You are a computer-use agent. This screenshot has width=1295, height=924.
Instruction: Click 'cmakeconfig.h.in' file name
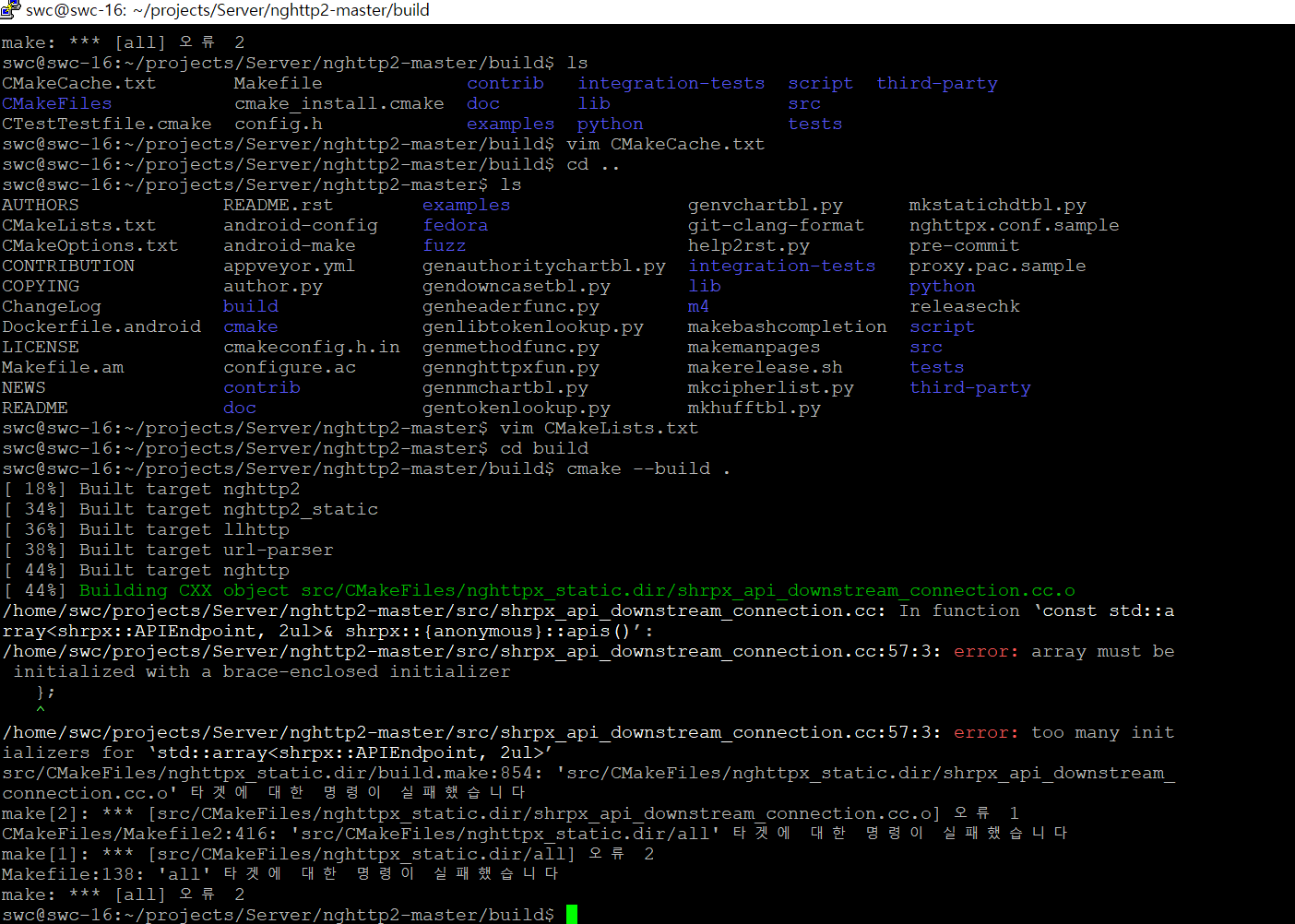[312, 347]
